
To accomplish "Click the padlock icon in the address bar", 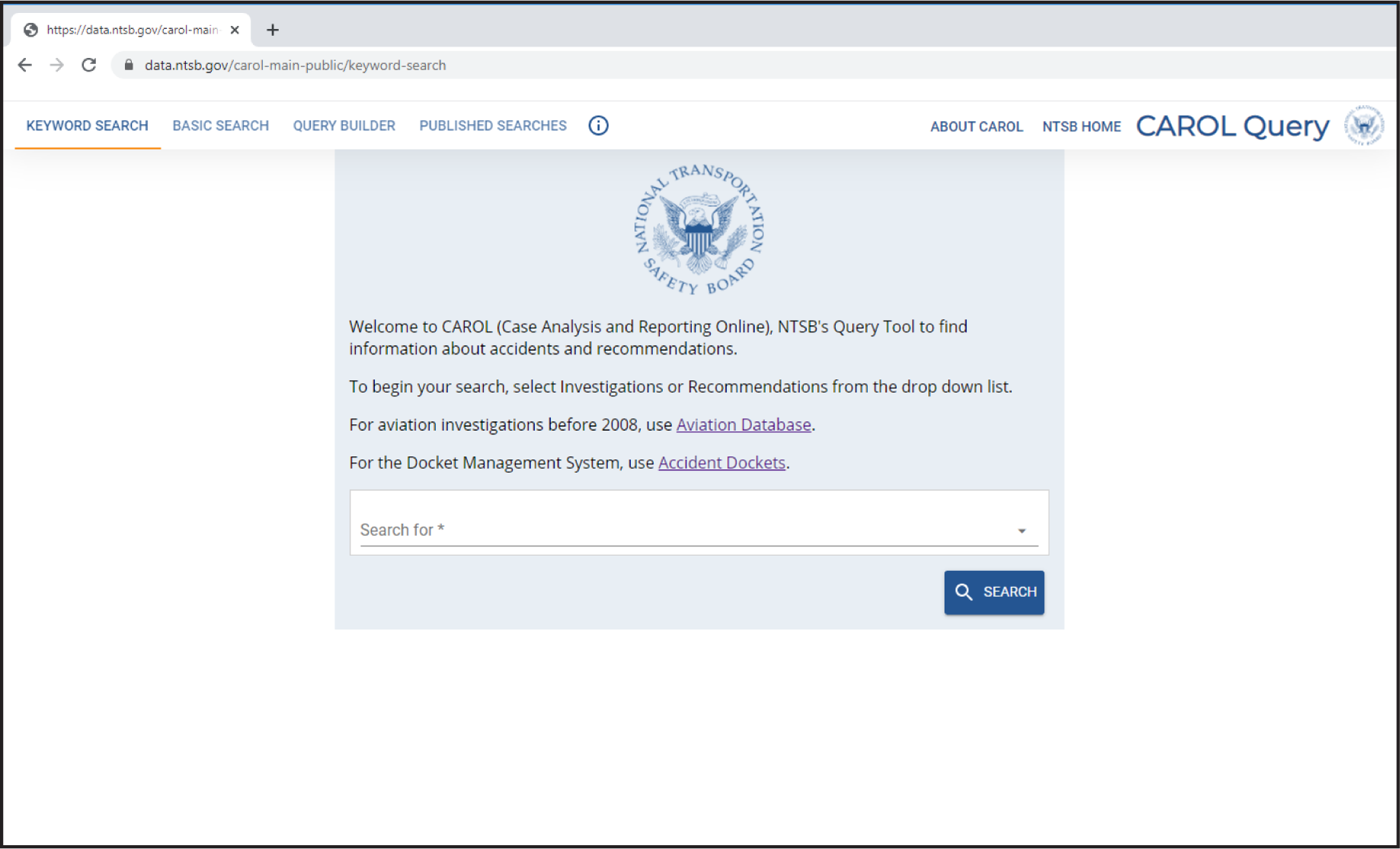I will point(128,65).
